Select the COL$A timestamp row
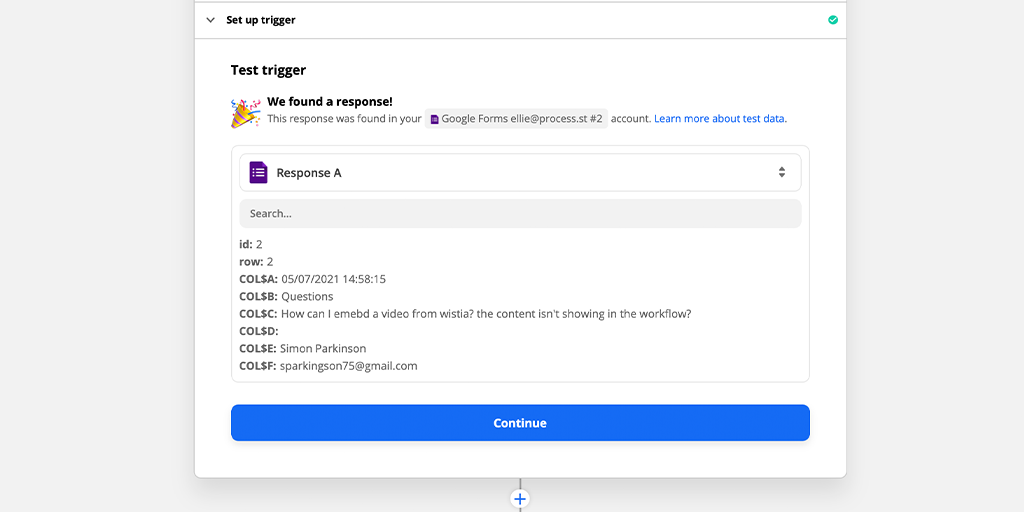1024x512 pixels. pos(312,279)
